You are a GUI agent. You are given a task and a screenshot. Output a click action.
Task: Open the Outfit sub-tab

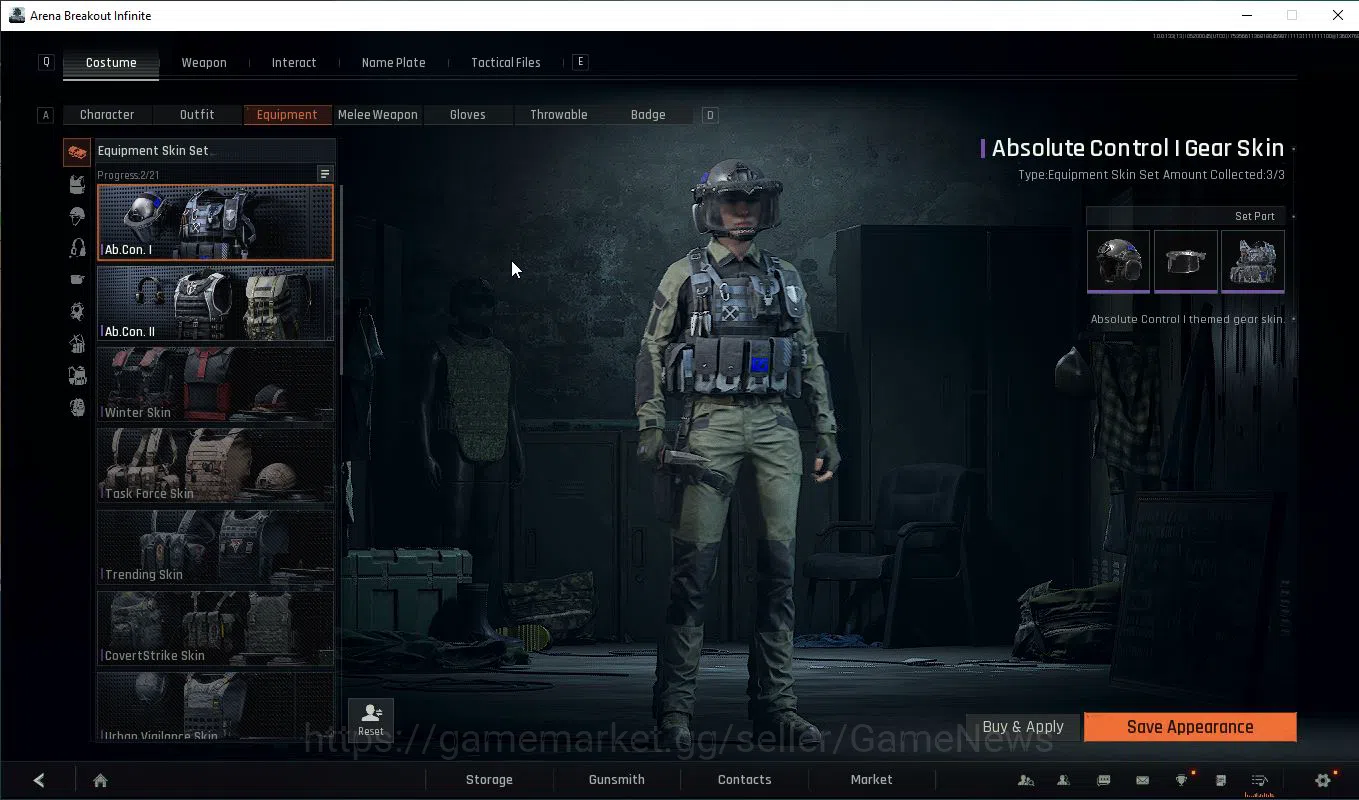(197, 114)
